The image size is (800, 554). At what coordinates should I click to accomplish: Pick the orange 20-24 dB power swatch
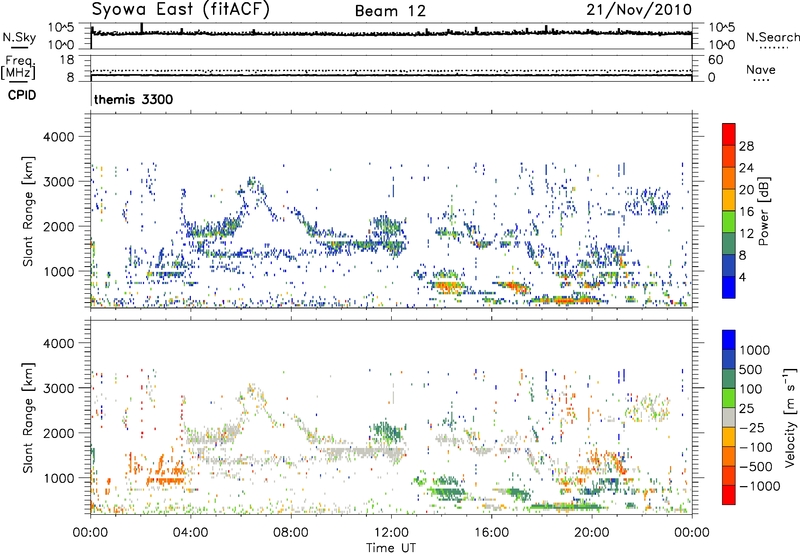click(729, 179)
